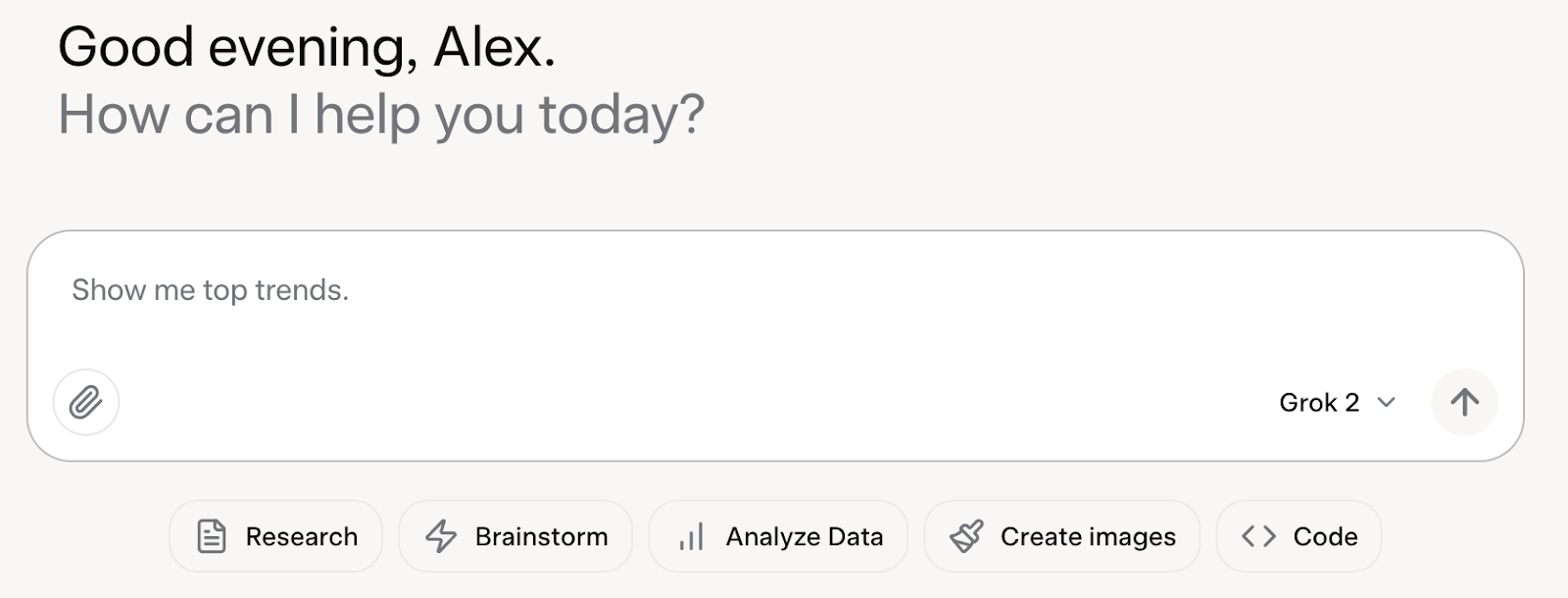Attach a file using the paperclip icon
The height and width of the screenshot is (598, 1568).
coord(86,402)
